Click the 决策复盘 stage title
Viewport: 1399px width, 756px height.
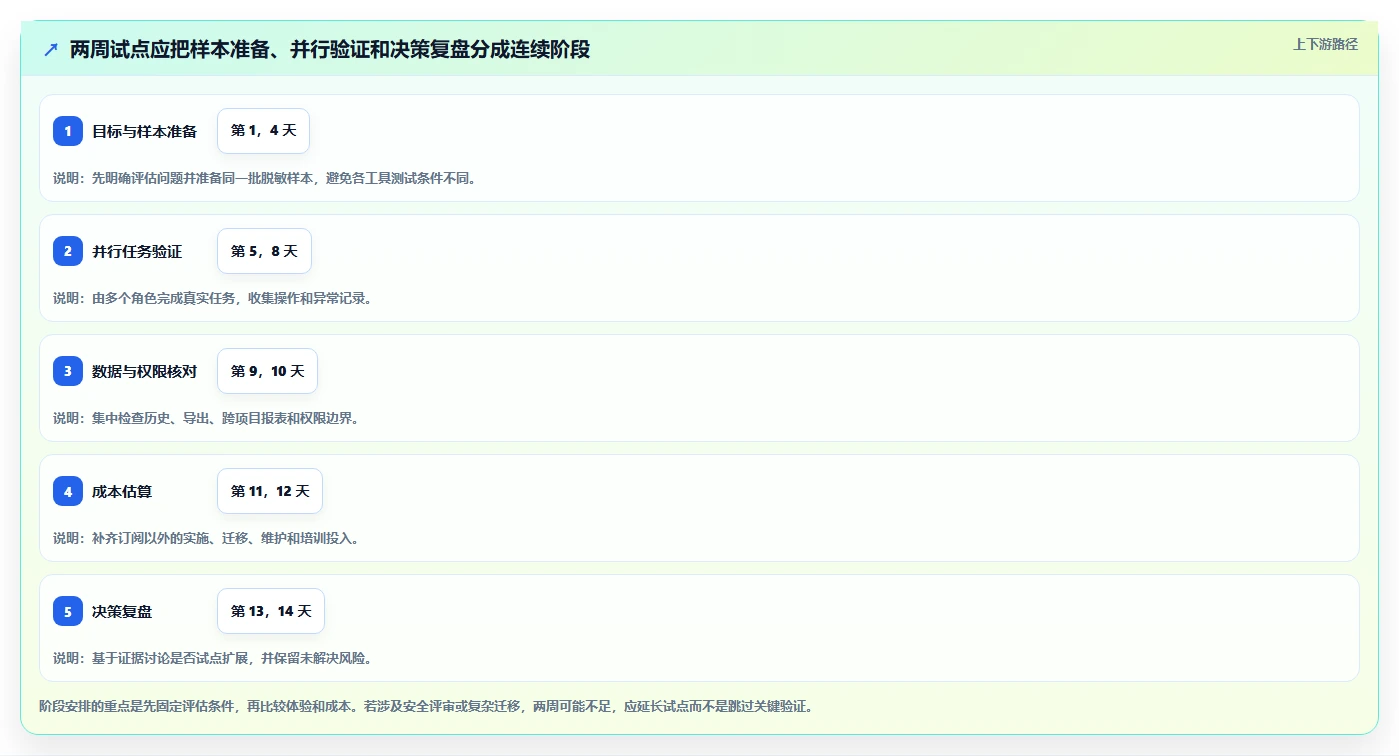(x=122, y=611)
